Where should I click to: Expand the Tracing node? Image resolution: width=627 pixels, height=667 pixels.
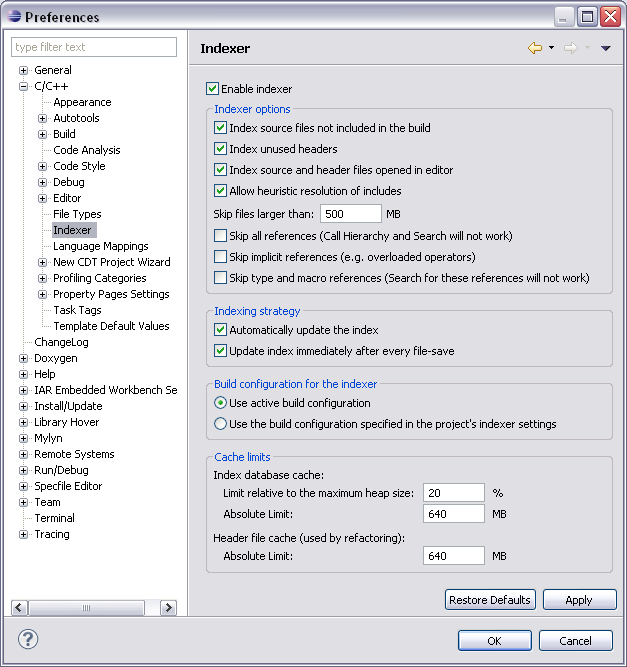pos(23,535)
